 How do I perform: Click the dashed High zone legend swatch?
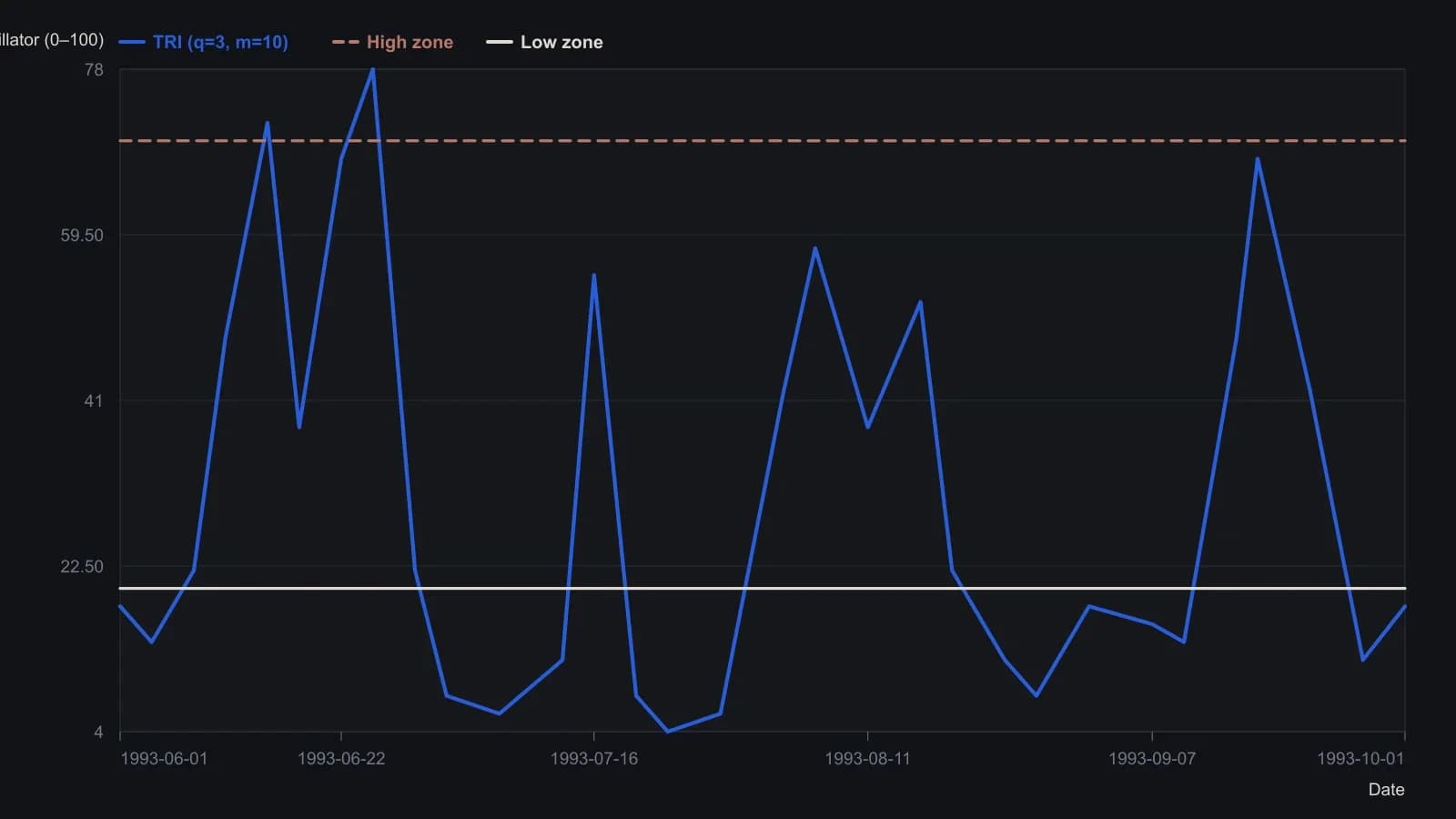[x=346, y=42]
